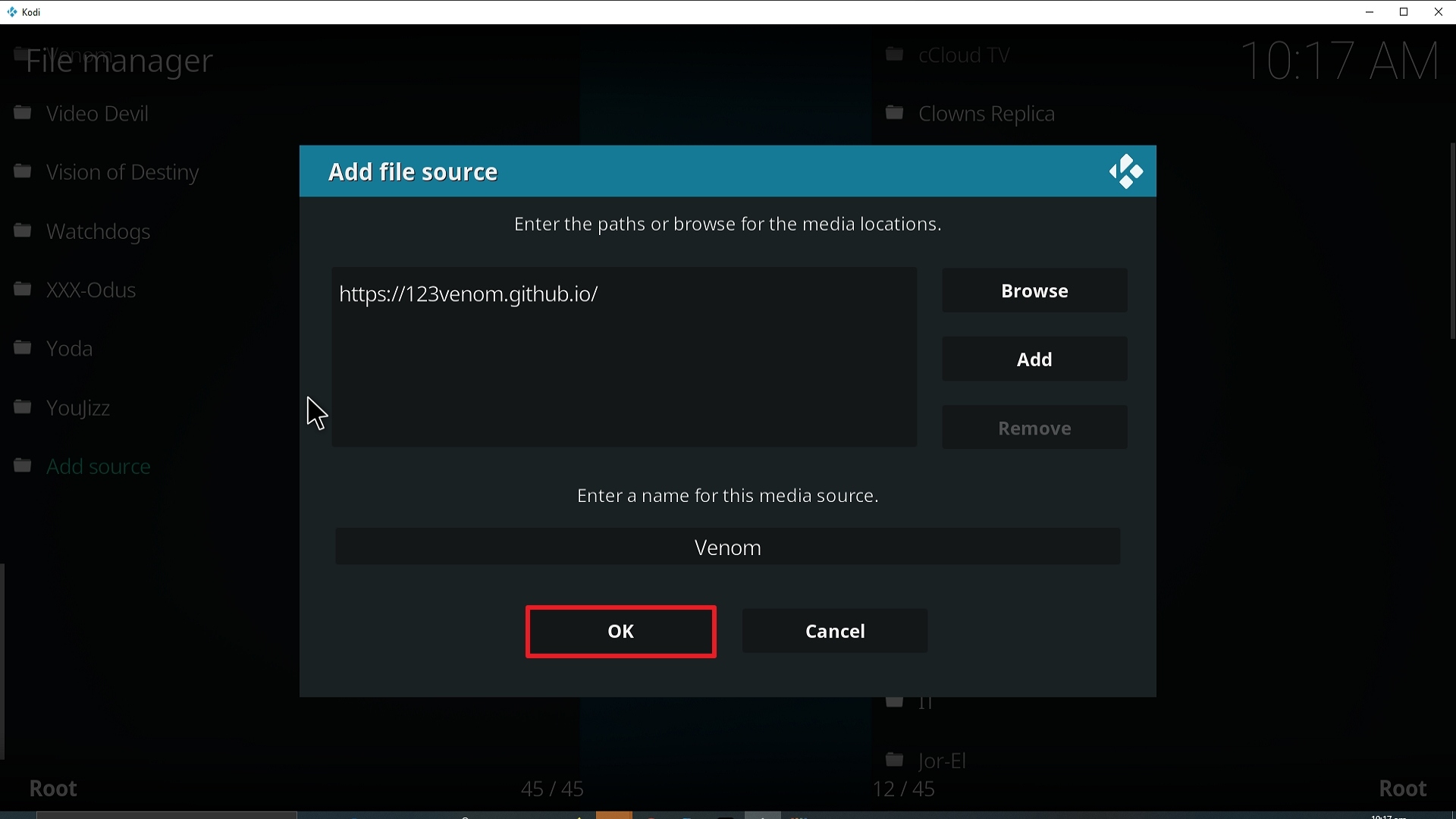Click the Video Devil folder icon

[x=23, y=113]
